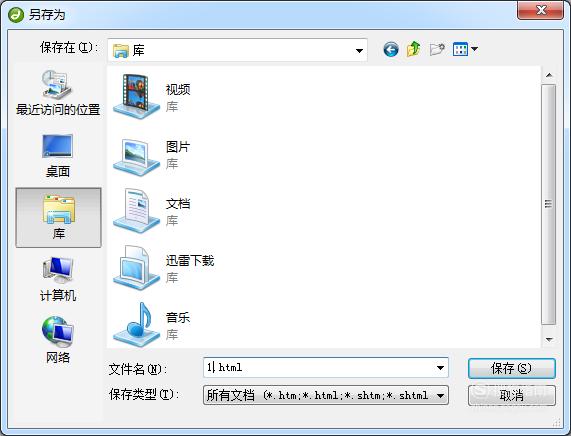Select Libraries (库) in sidebar
Screen dimensions: 571x436
click(58, 217)
